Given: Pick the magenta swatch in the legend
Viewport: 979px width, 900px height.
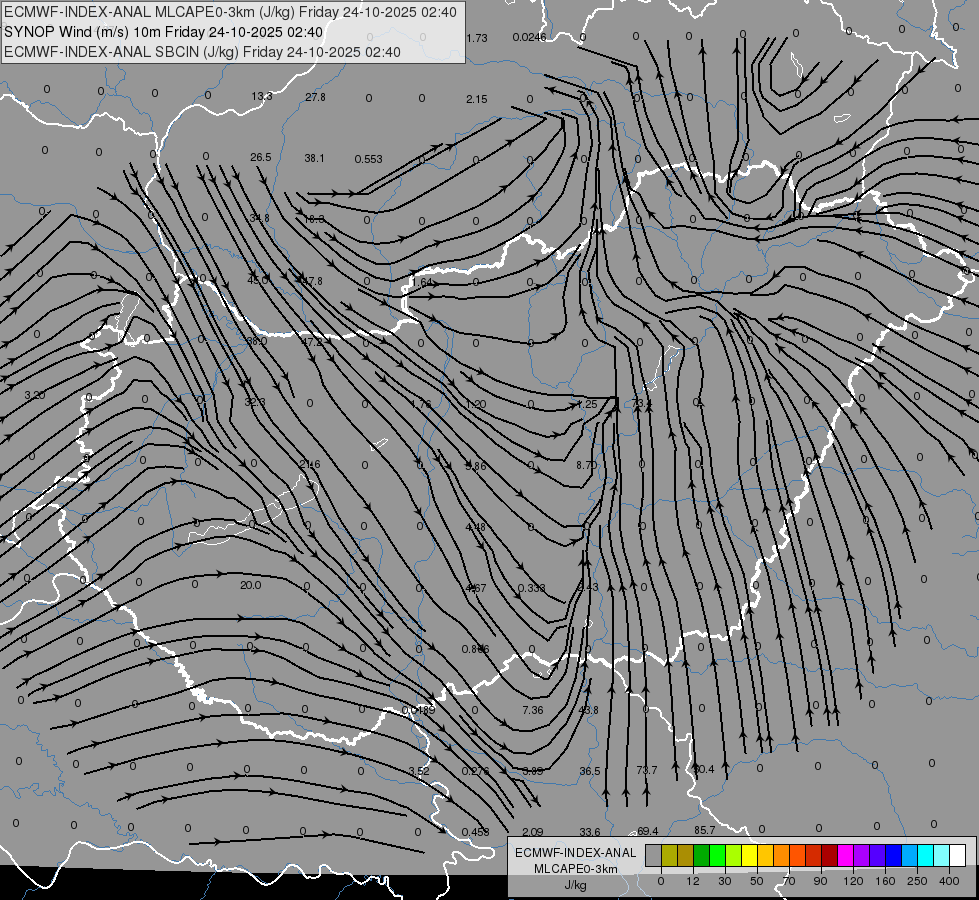Looking at the screenshot, I should [x=845, y=855].
